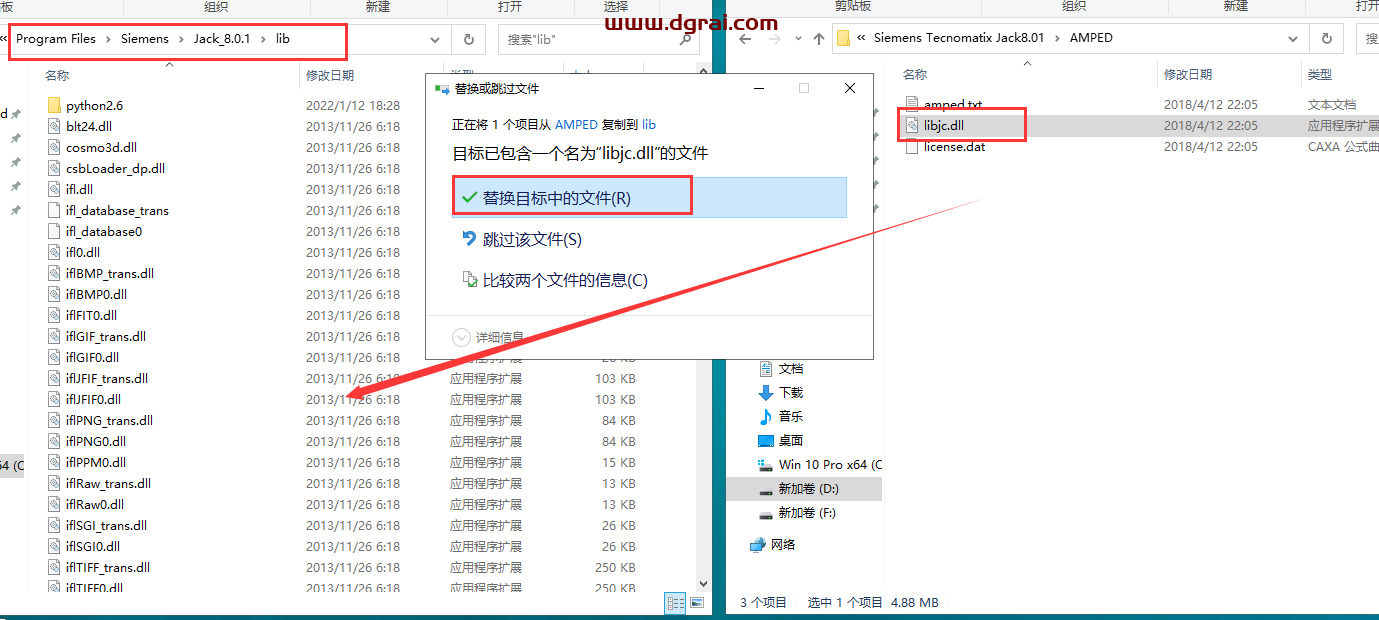
Task: Select amped.txt file icon
Action: [x=911, y=104]
